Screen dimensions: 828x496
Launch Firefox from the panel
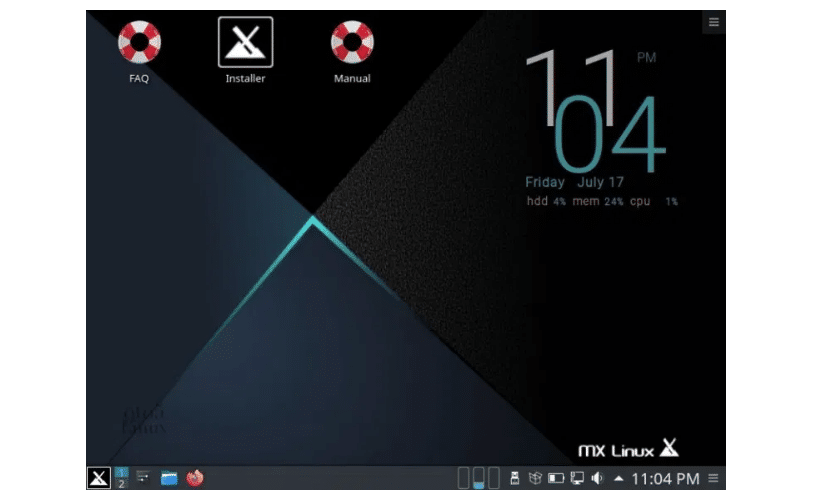(x=195, y=478)
